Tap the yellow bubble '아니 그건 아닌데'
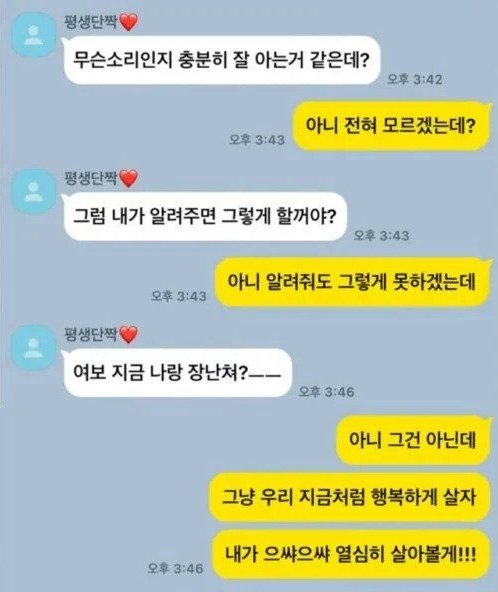Screen dimensions: 498x592 point(412,440)
